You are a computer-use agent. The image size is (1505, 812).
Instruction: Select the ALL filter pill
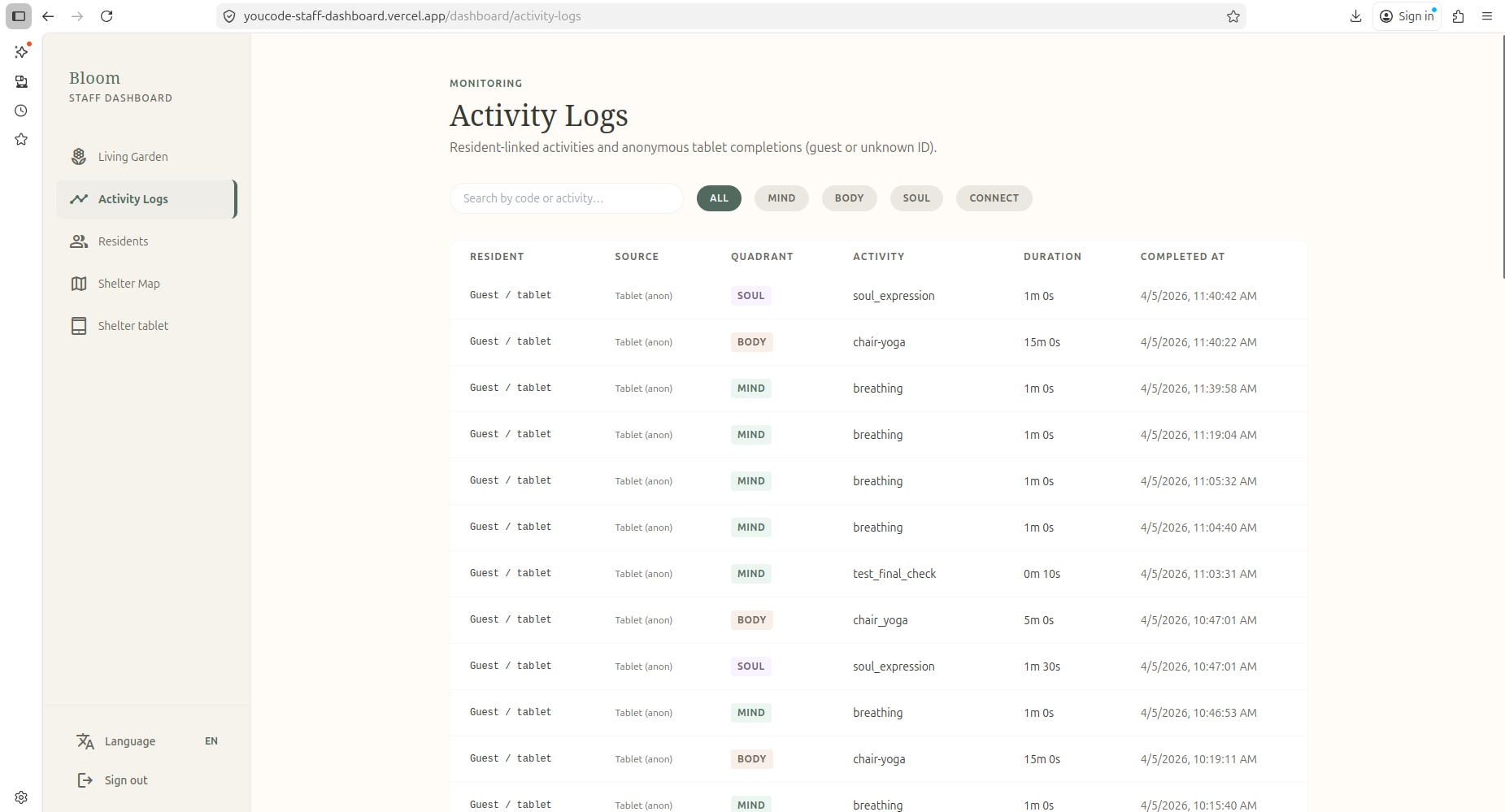click(x=719, y=198)
